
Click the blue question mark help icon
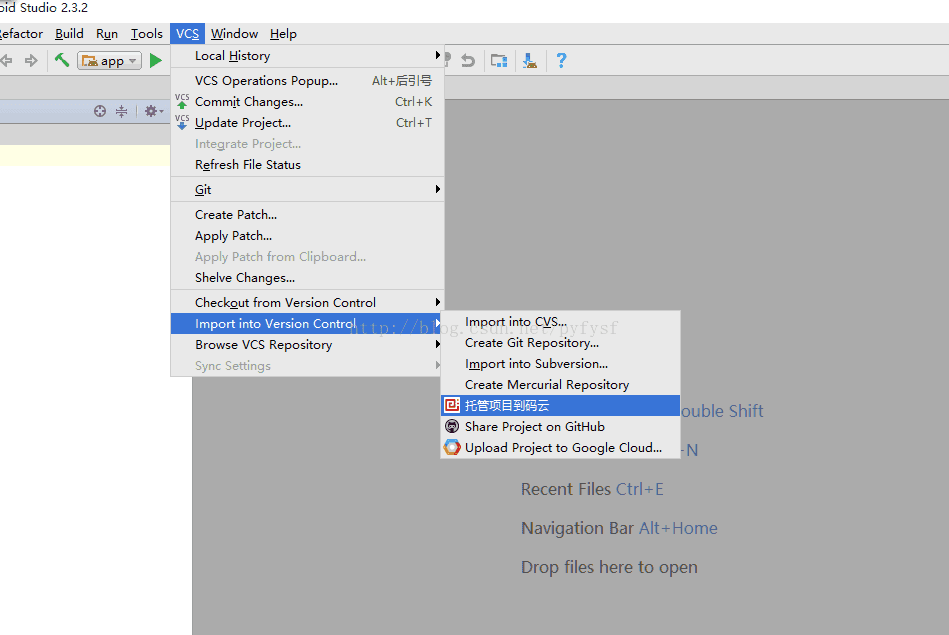[x=561, y=61]
